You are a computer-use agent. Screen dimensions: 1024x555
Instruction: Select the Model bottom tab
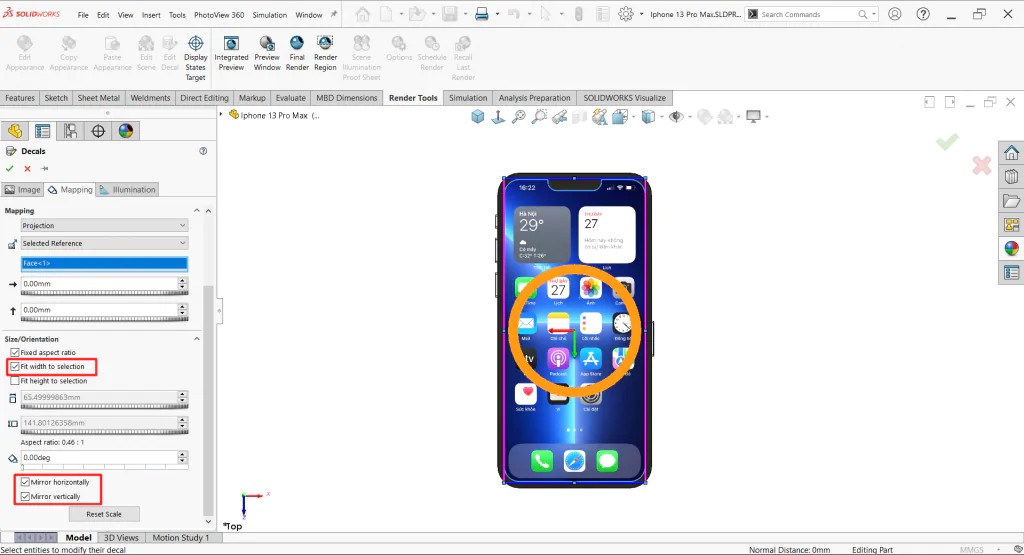[x=78, y=537]
